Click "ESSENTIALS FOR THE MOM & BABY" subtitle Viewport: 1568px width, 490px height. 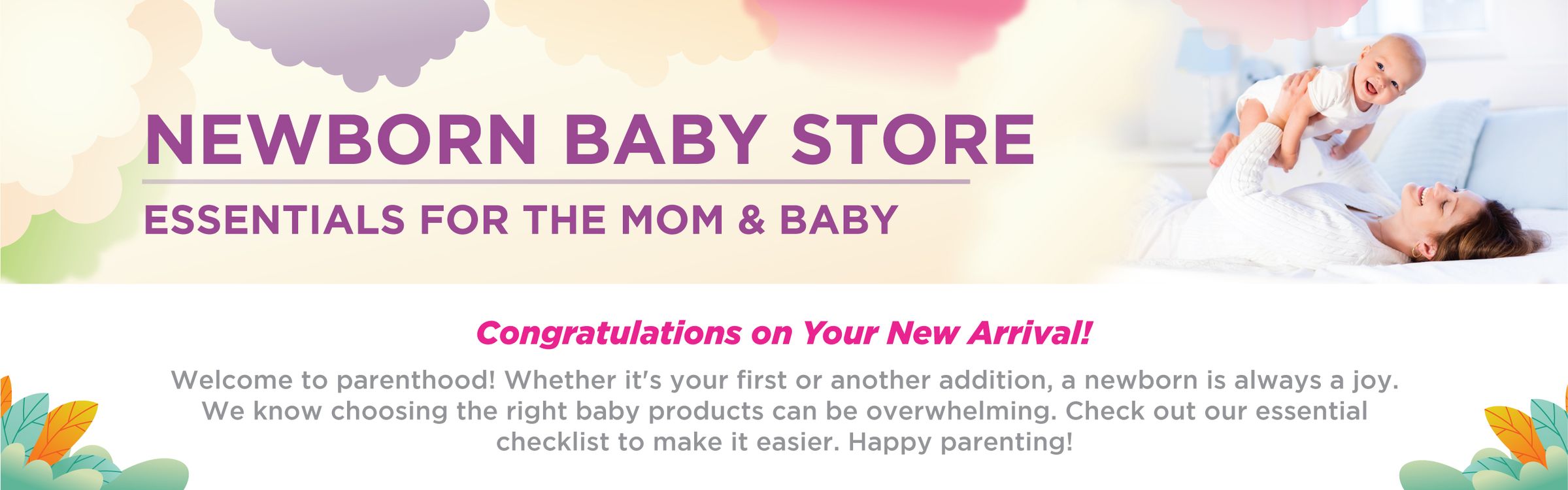(x=520, y=220)
